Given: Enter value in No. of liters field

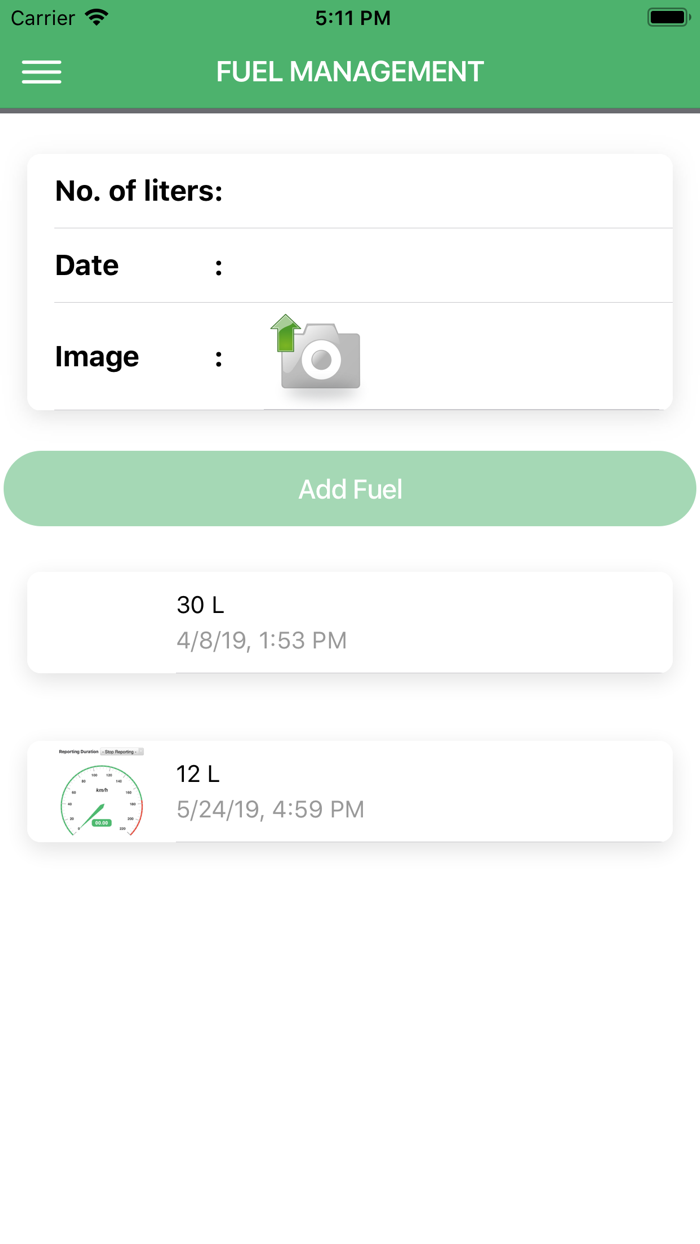Looking at the screenshot, I should pos(445,191).
